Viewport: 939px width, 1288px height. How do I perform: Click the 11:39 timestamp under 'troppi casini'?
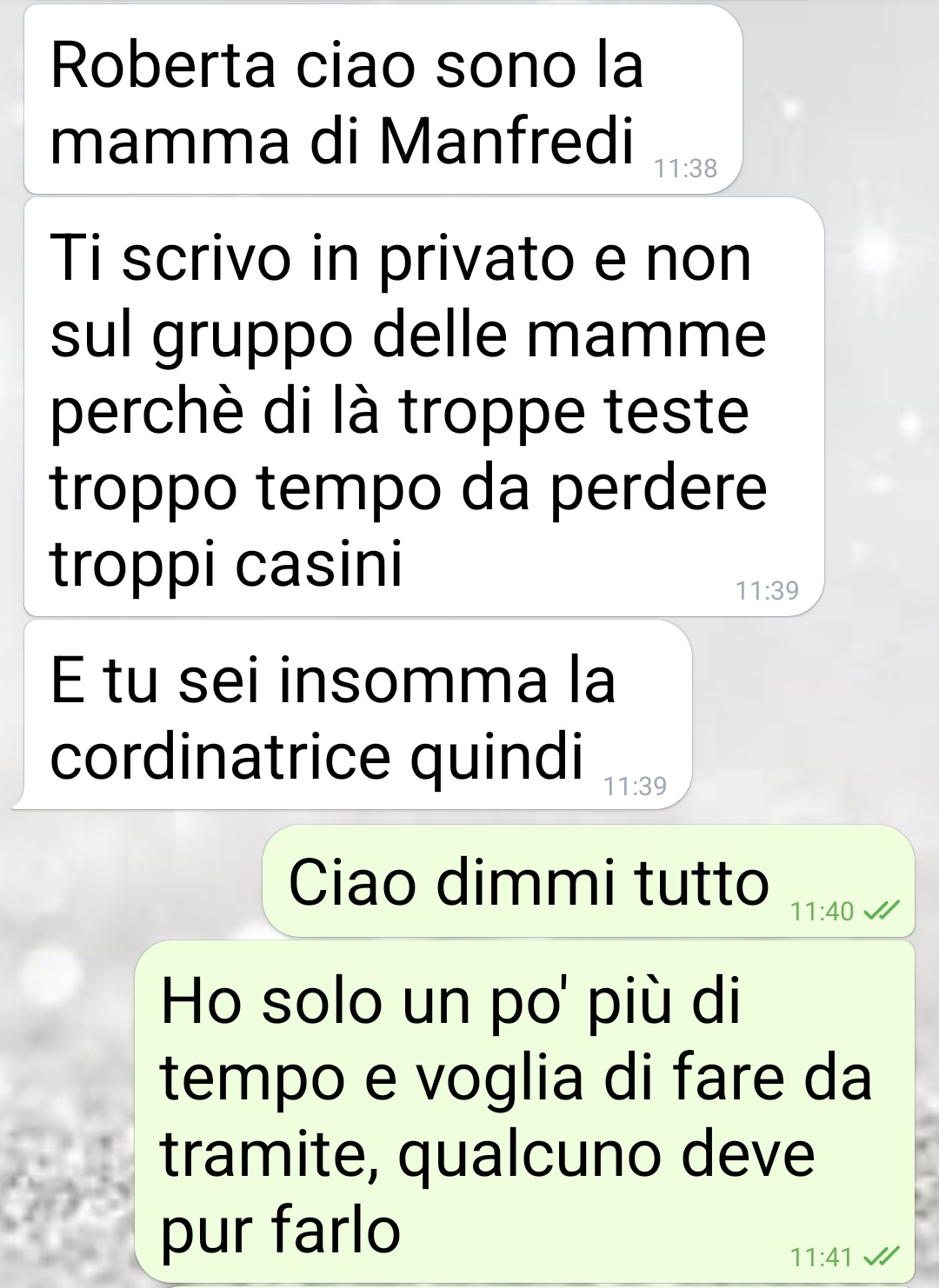[767, 591]
